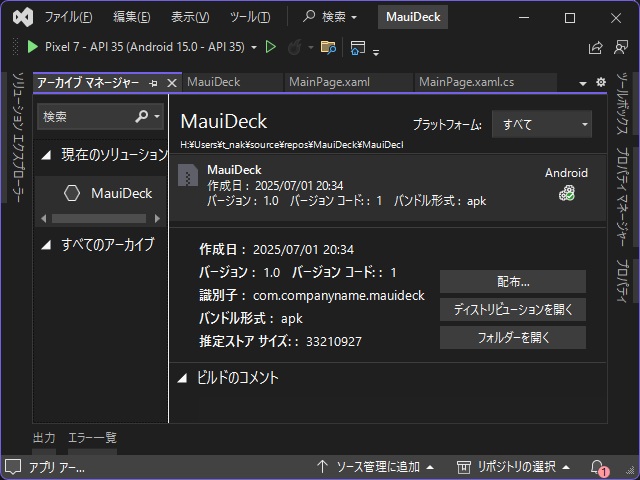Open the ツール(T) menu

pos(250,17)
